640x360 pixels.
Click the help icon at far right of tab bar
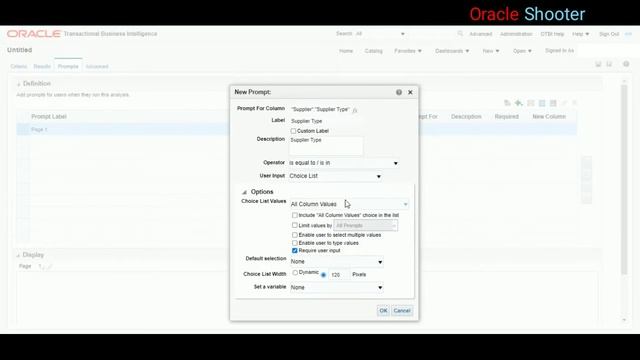click(x=626, y=64)
